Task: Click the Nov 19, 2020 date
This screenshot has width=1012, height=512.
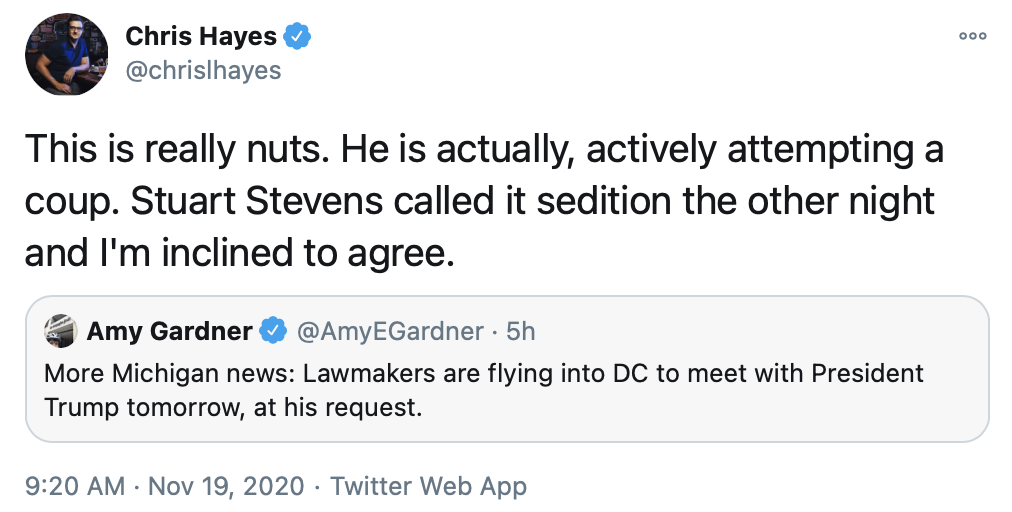Action: point(225,487)
